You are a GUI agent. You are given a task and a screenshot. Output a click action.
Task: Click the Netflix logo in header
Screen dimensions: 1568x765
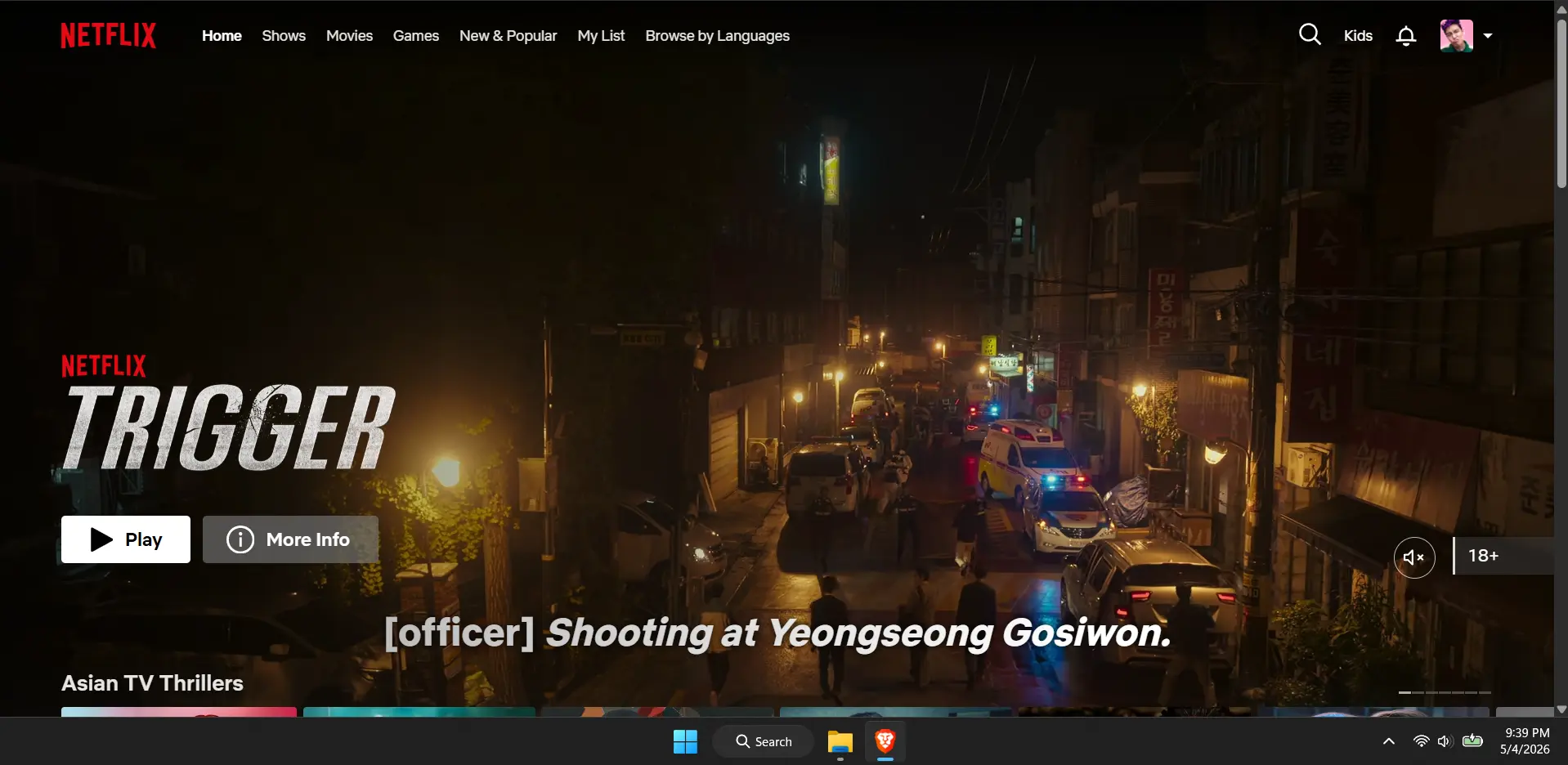coord(108,35)
